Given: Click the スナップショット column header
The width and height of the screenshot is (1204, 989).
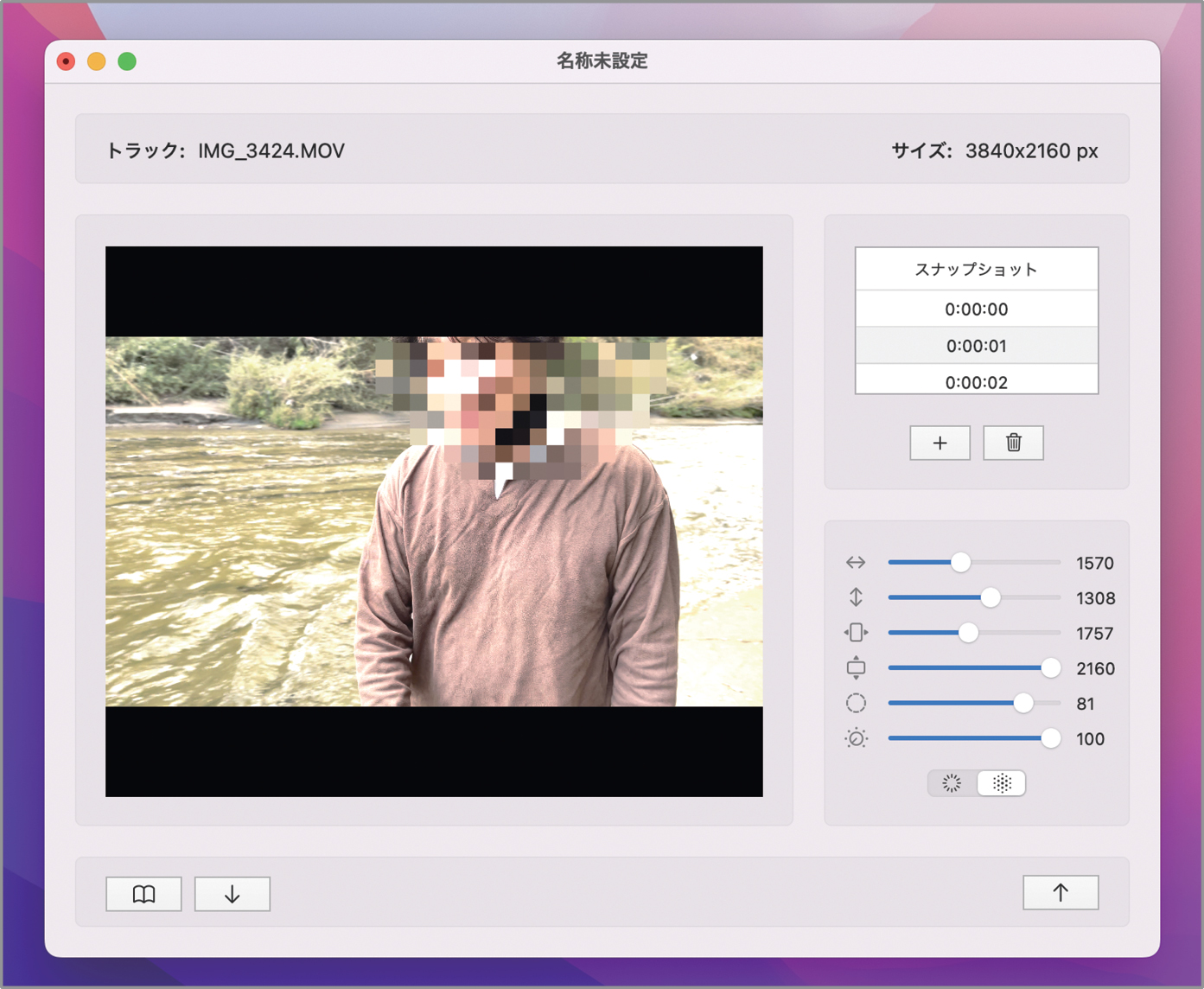Looking at the screenshot, I should coord(976,270).
